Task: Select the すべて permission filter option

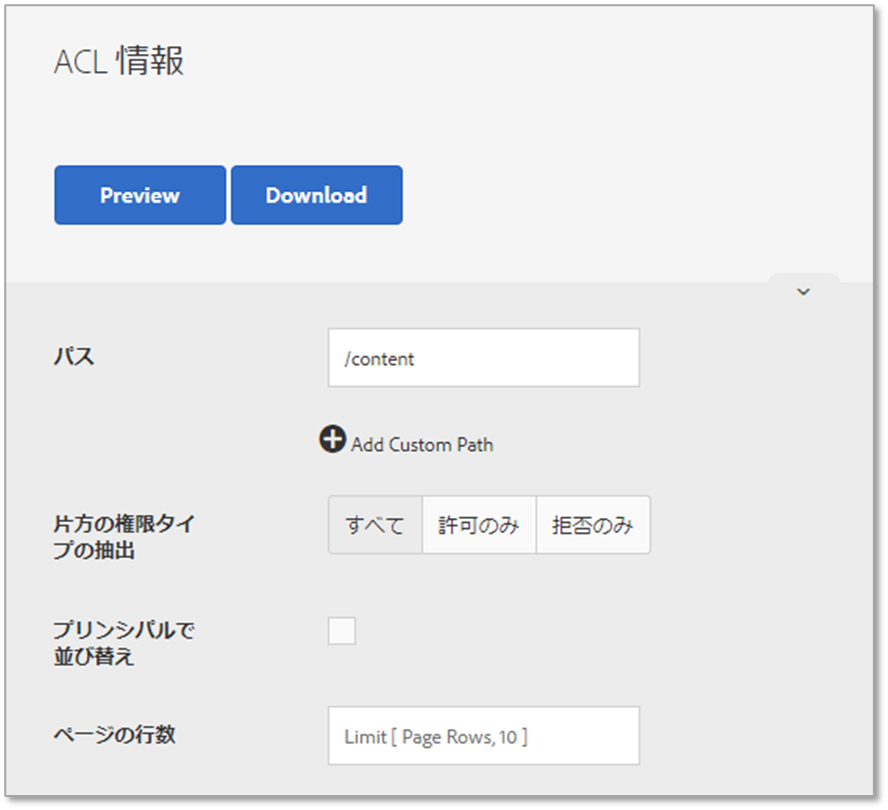Action: [x=374, y=524]
